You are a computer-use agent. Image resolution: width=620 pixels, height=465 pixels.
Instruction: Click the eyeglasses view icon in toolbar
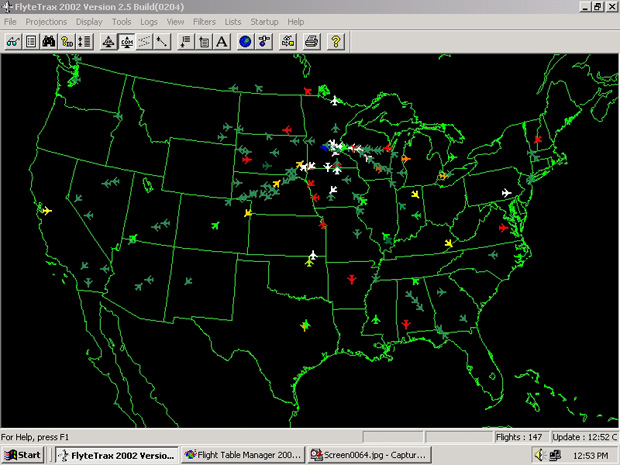[13, 41]
